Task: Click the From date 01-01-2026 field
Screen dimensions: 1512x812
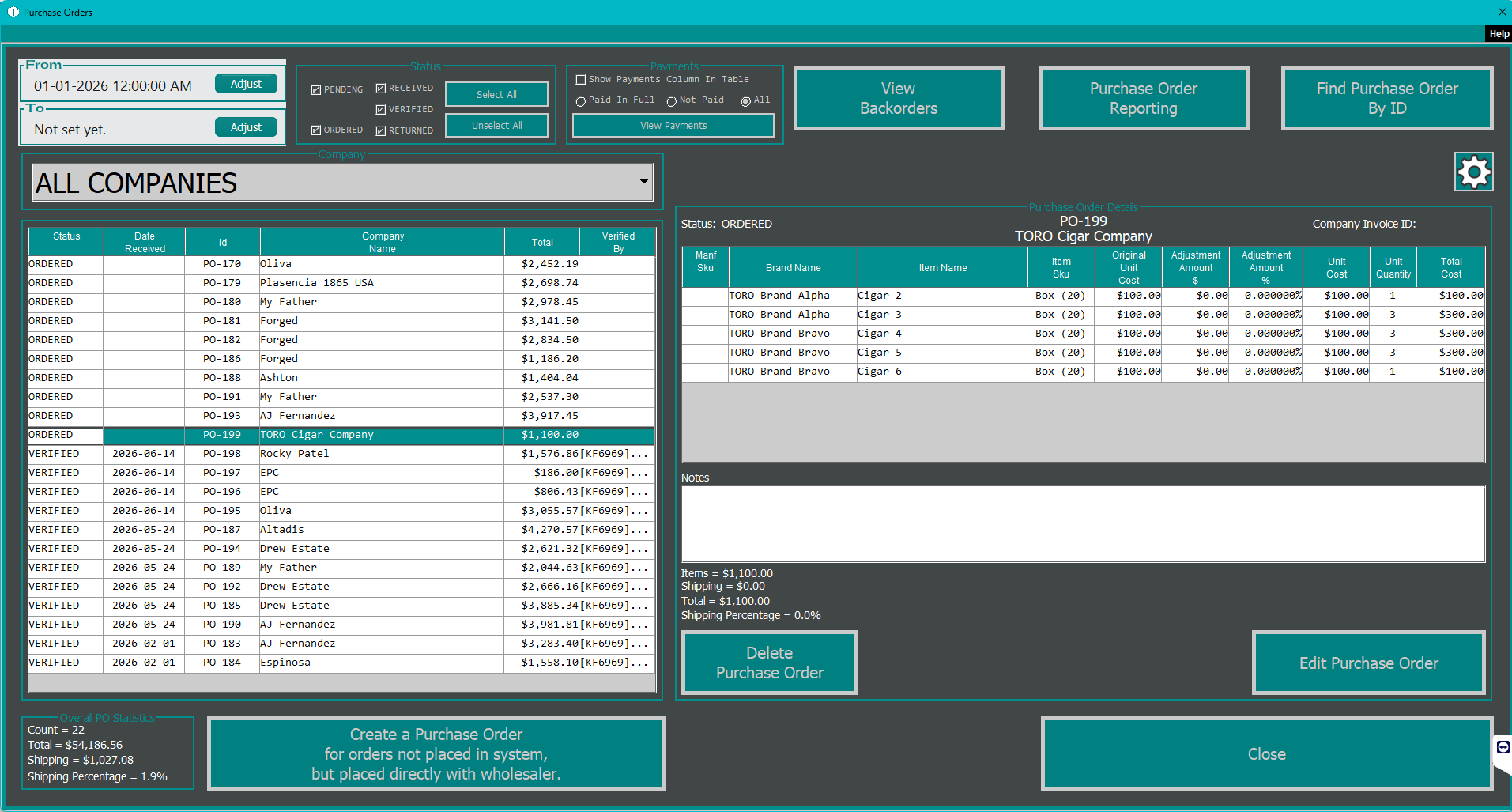Action: click(113, 85)
